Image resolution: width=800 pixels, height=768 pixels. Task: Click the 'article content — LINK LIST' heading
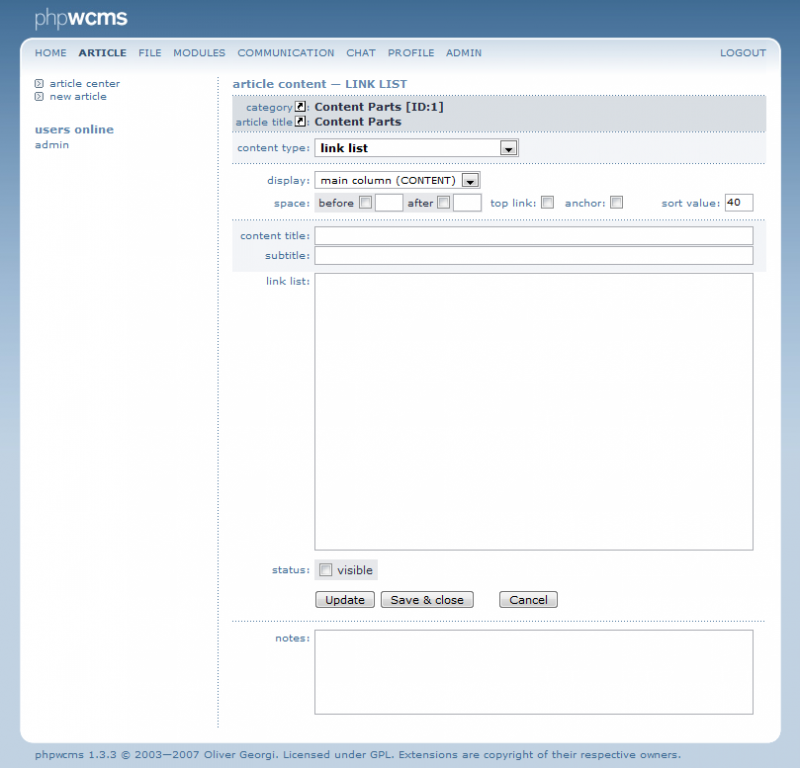[x=320, y=84]
